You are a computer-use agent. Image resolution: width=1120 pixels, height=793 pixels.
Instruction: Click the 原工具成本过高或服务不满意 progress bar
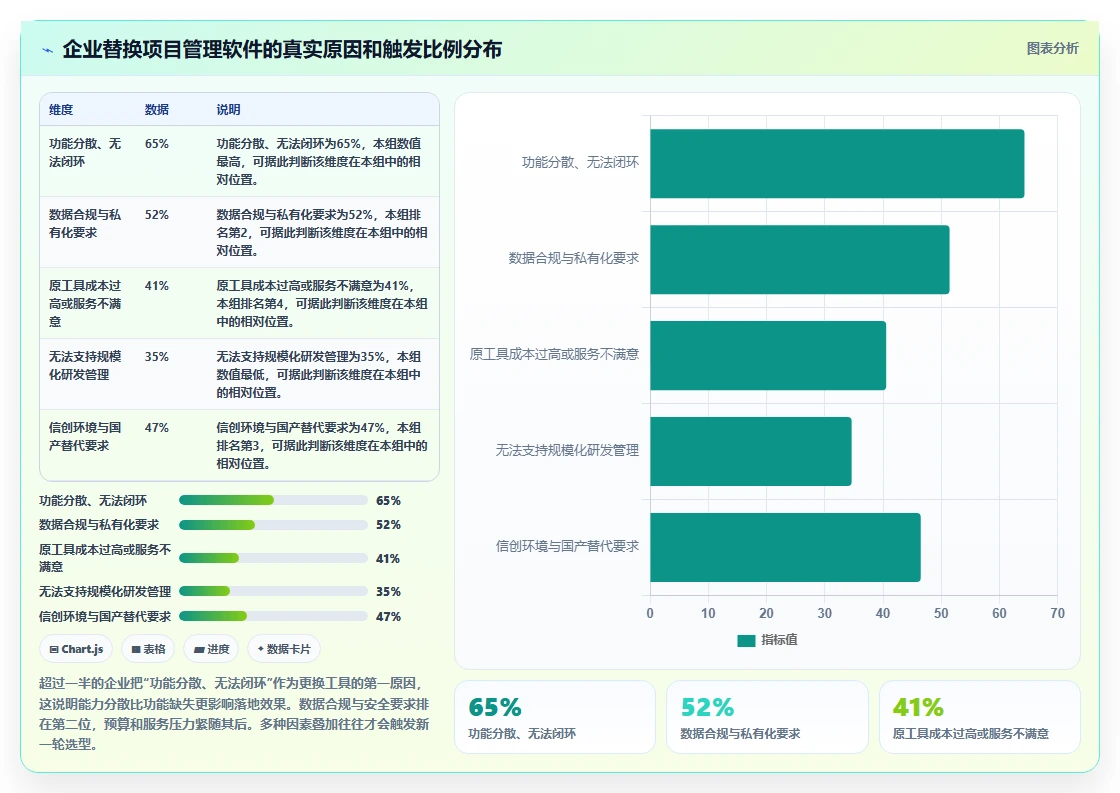[274, 558]
